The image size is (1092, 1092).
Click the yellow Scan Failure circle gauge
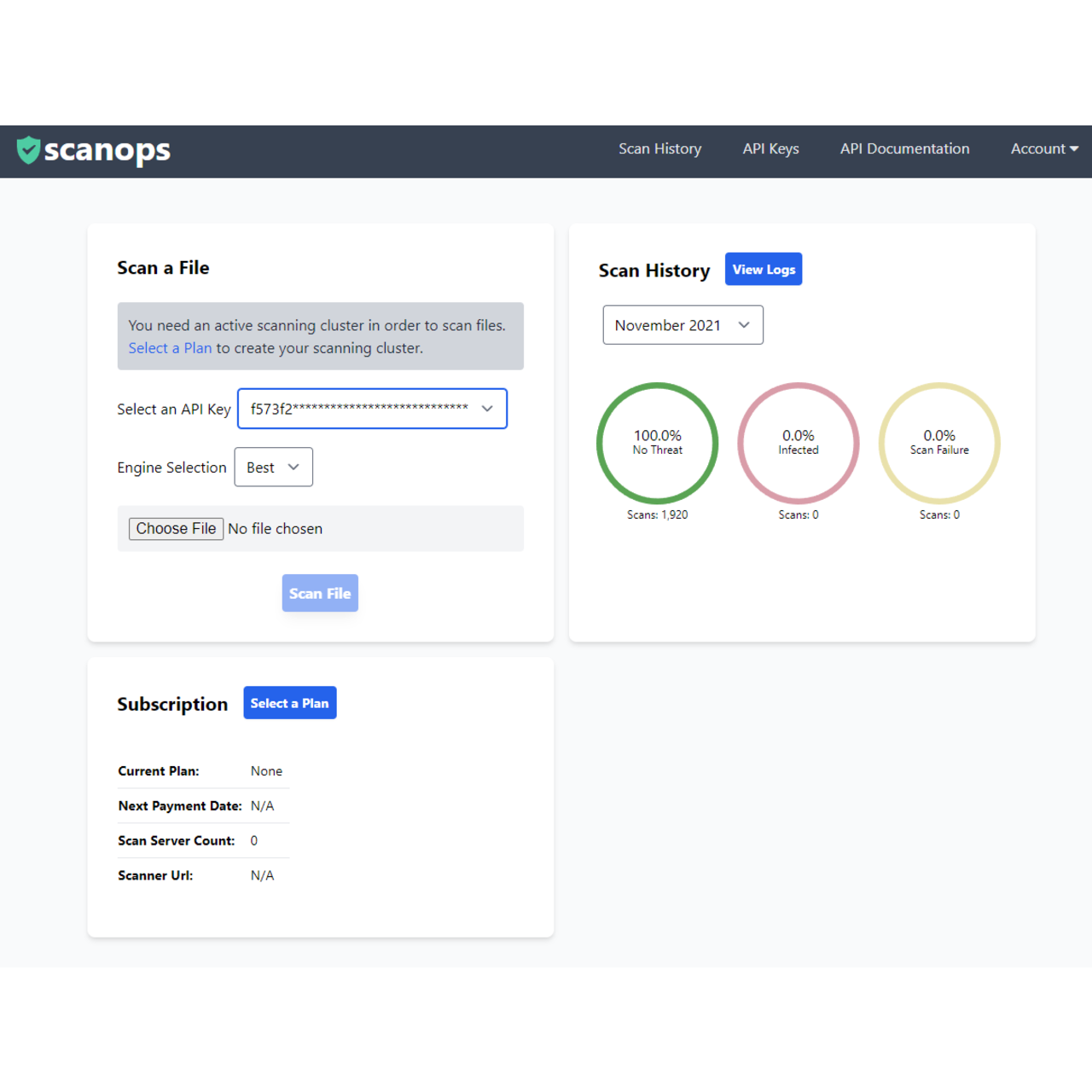[939, 443]
